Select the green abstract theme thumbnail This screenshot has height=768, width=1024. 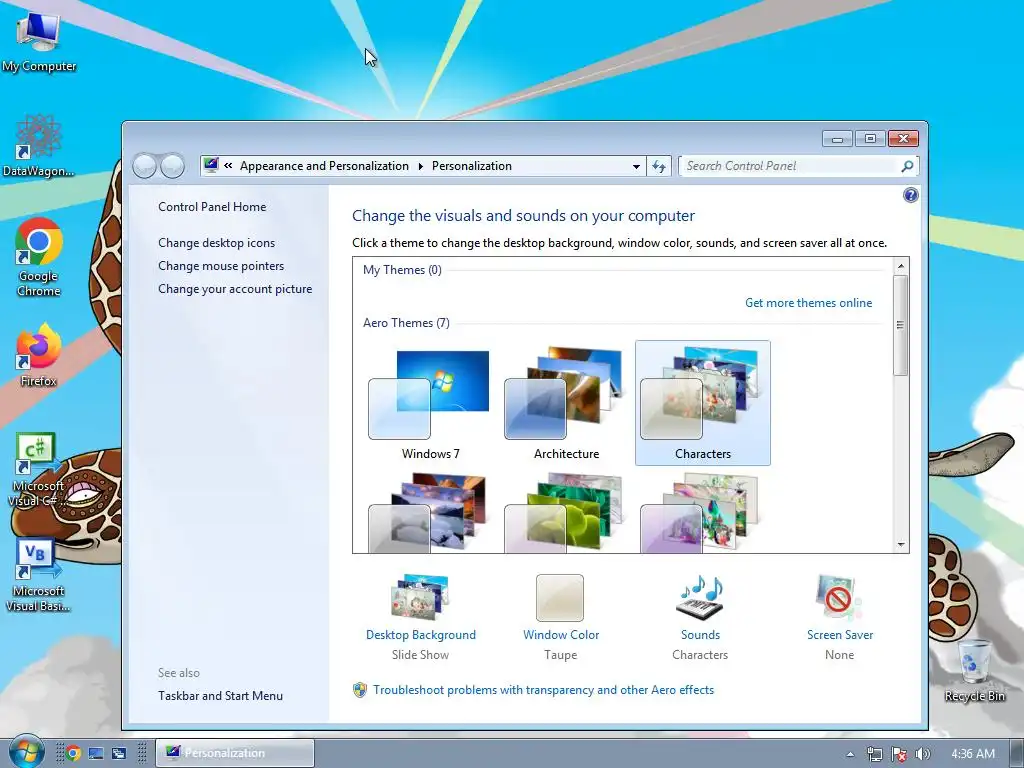click(x=566, y=513)
